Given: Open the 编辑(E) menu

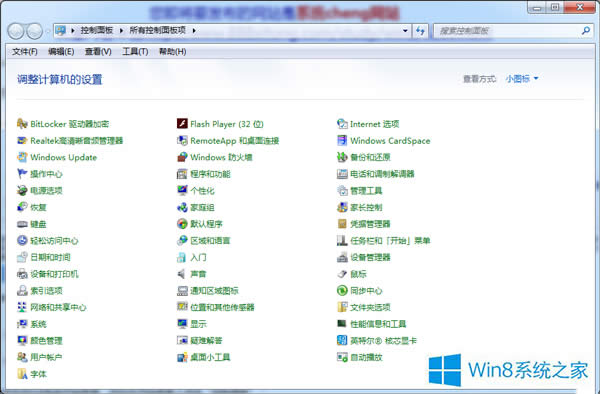Looking at the screenshot, I should click(61, 51).
